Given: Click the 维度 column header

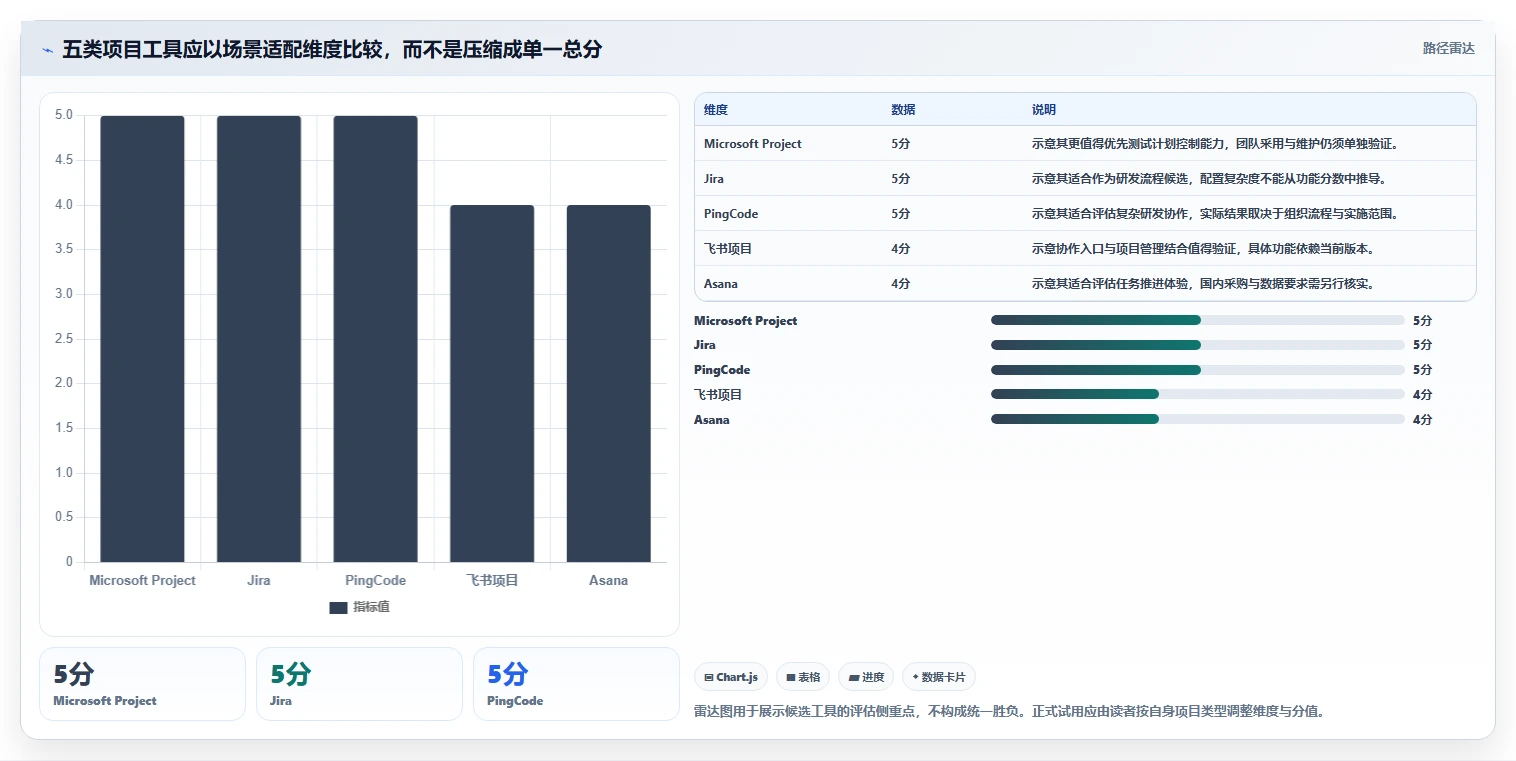Looking at the screenshot, I should click(x=716, y=110).
